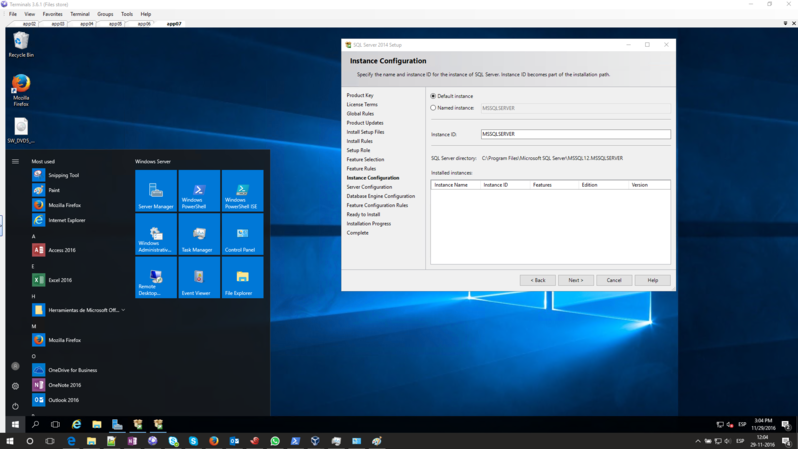Click the Back button in setup

pos(537,280)
